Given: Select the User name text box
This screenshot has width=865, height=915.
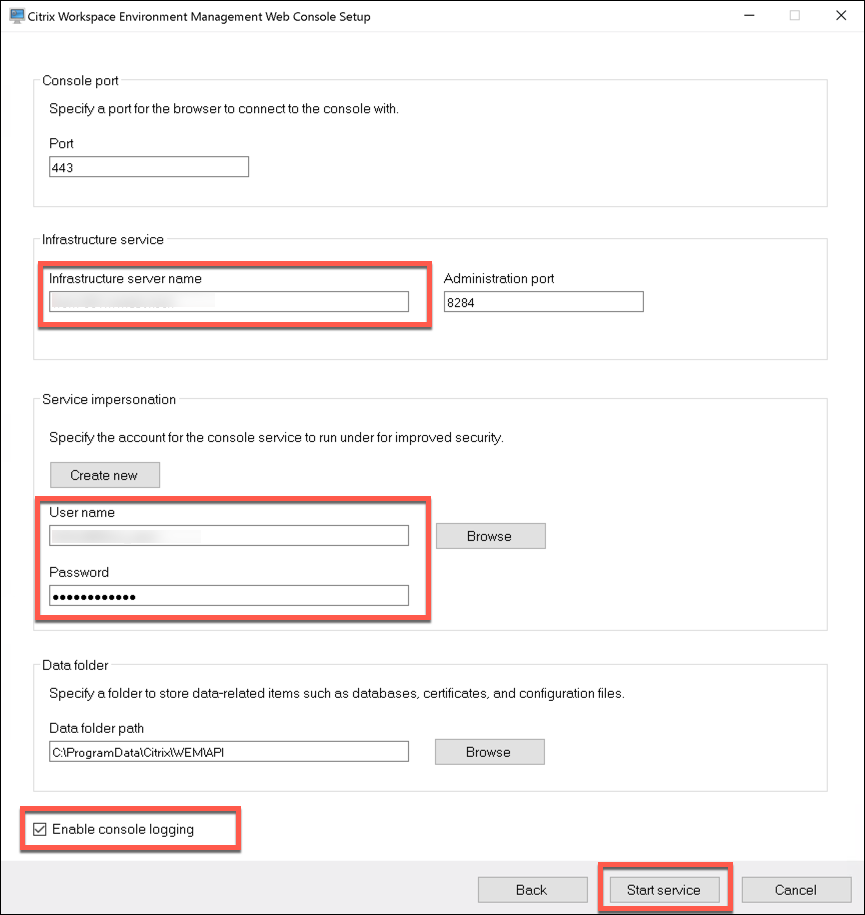Looking at the screenshot, I should coord(229,536).
